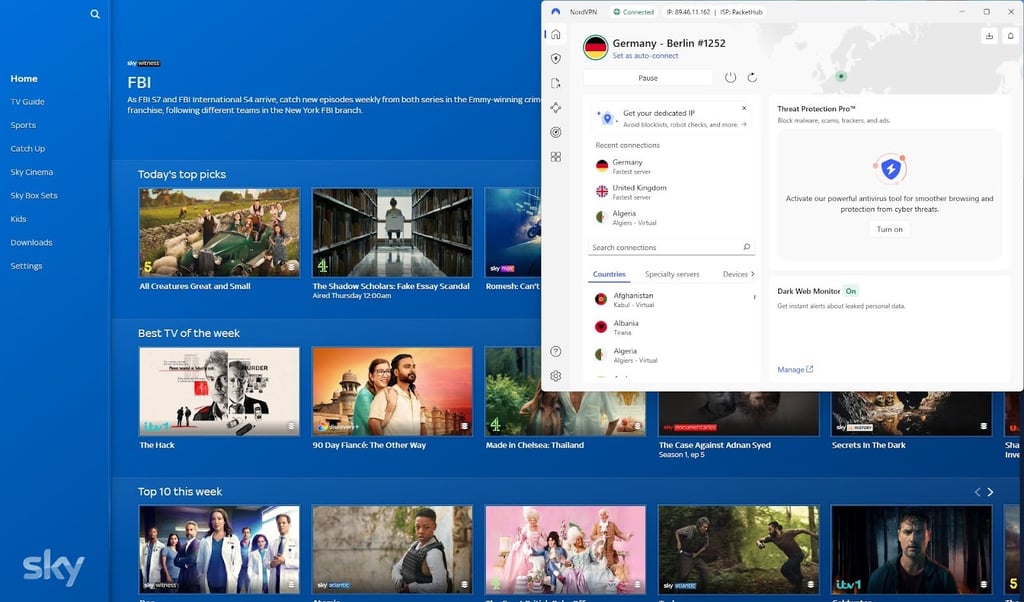Open Threat Protection shield icon in NordVPN sidebar
This screenshot has width=1024, height=602.
(x=556, y=59)
